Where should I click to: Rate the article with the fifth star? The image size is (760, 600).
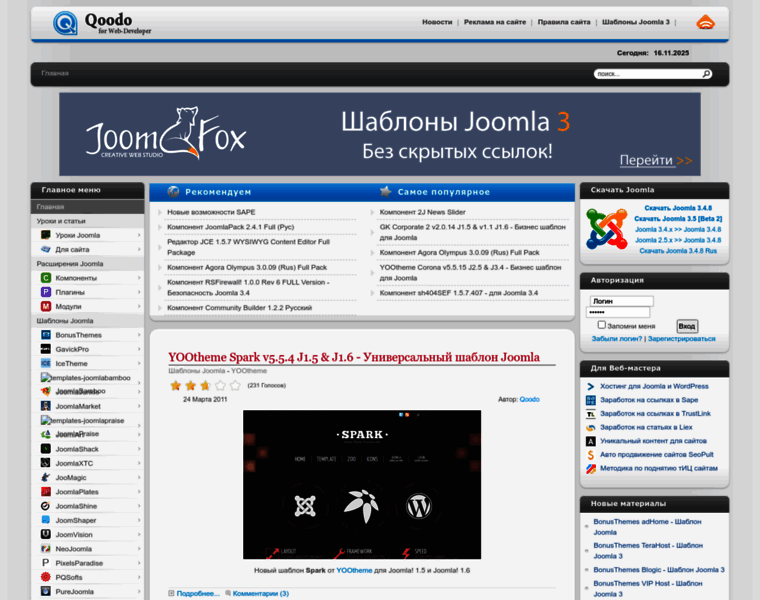236,385
